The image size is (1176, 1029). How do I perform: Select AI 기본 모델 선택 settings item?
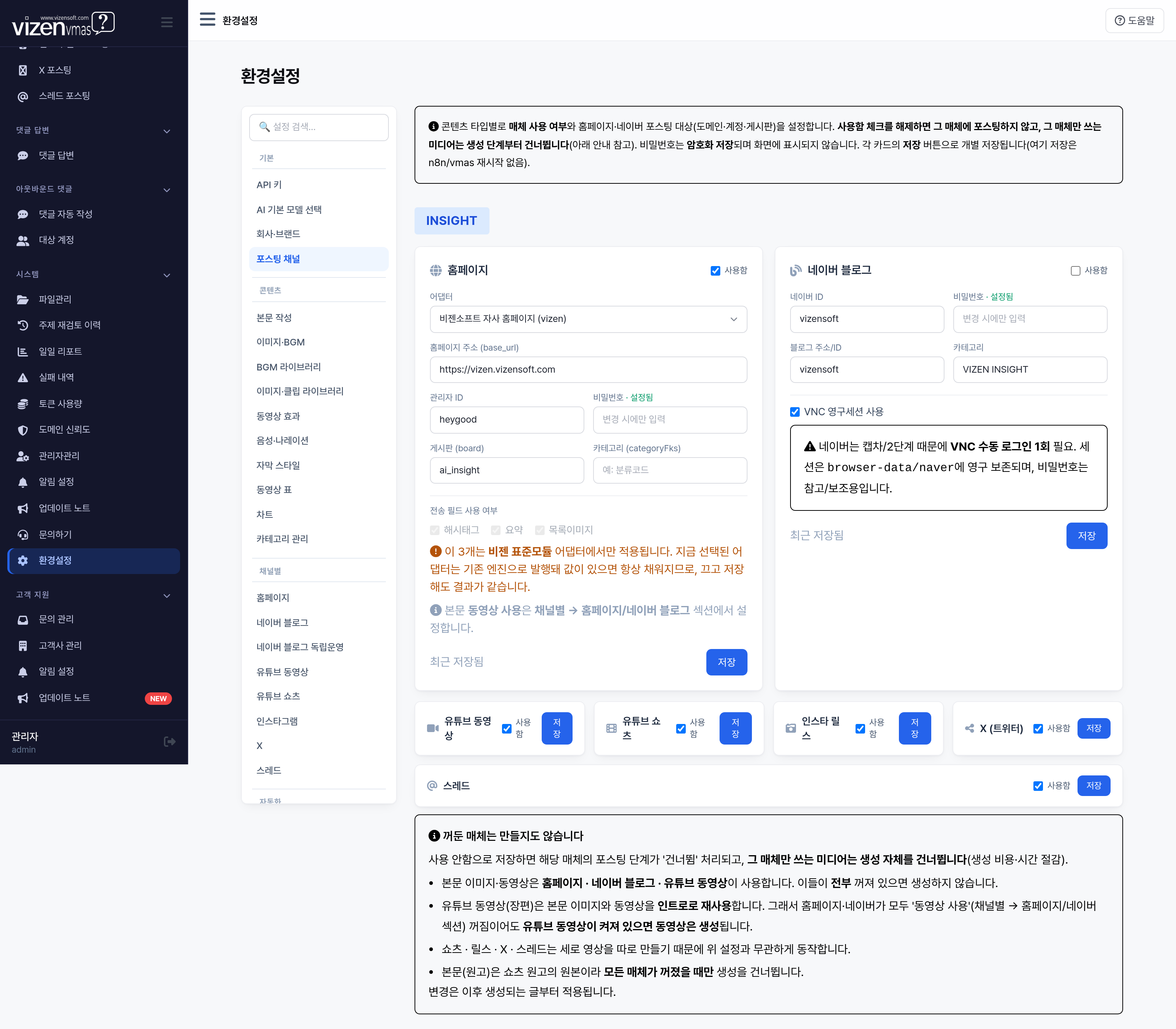coord(319,209)
